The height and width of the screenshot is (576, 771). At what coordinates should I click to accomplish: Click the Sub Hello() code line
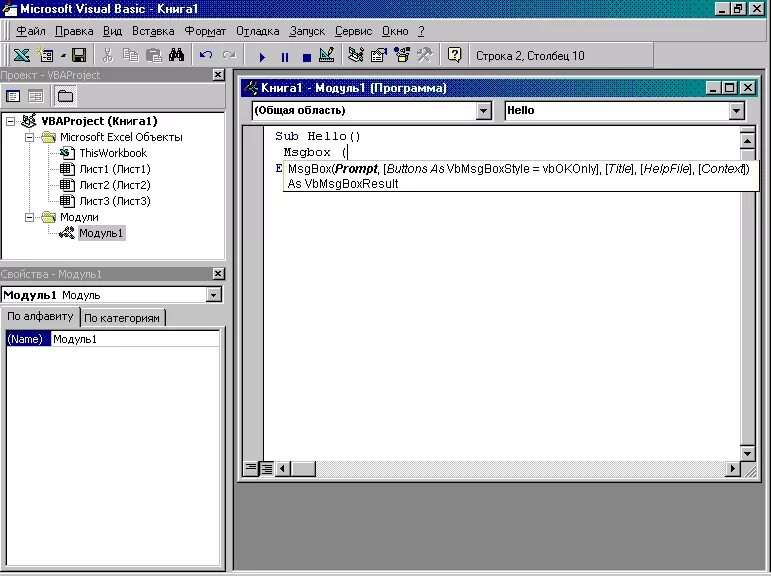[318, 136]
